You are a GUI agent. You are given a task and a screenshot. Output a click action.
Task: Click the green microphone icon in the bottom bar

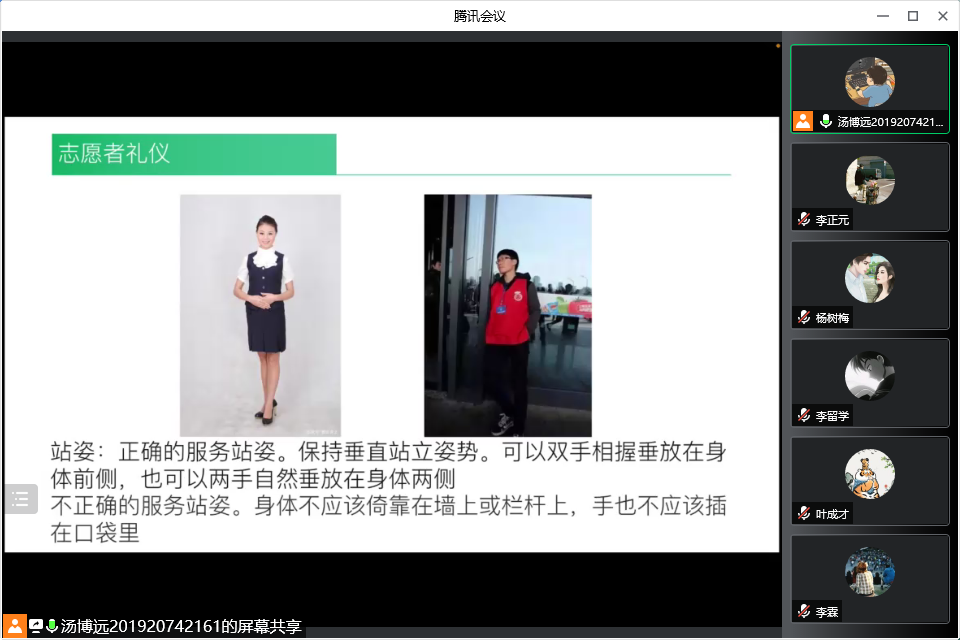(x=52, y=626)
